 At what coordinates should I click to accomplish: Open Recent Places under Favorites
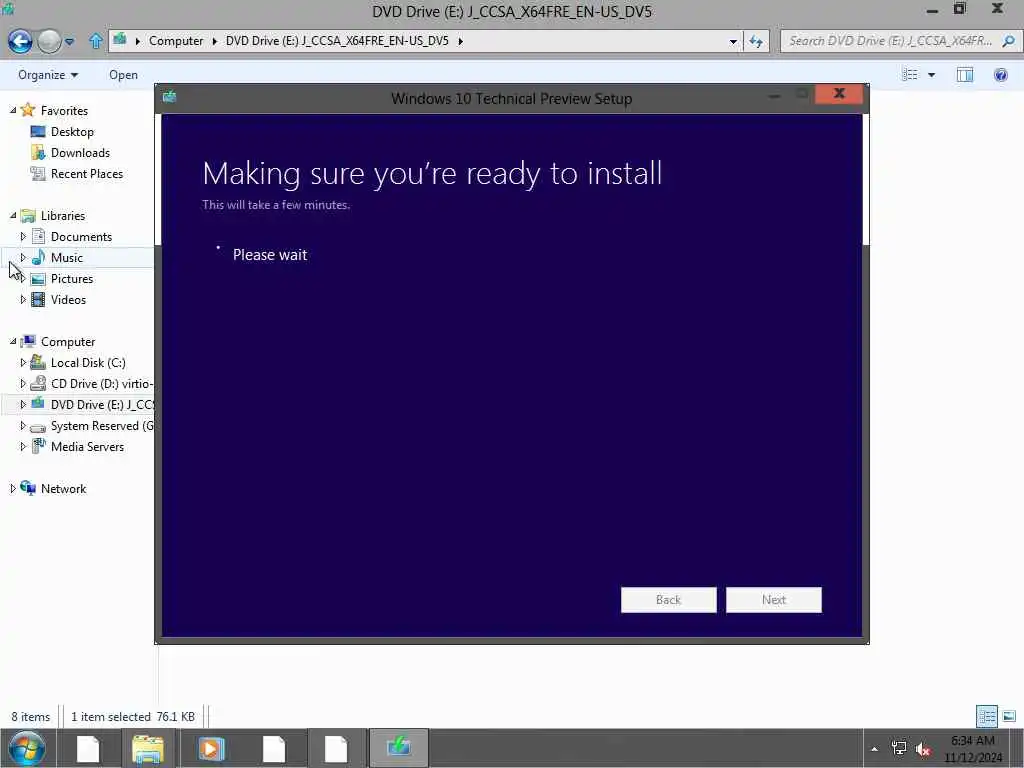[87, 174]
